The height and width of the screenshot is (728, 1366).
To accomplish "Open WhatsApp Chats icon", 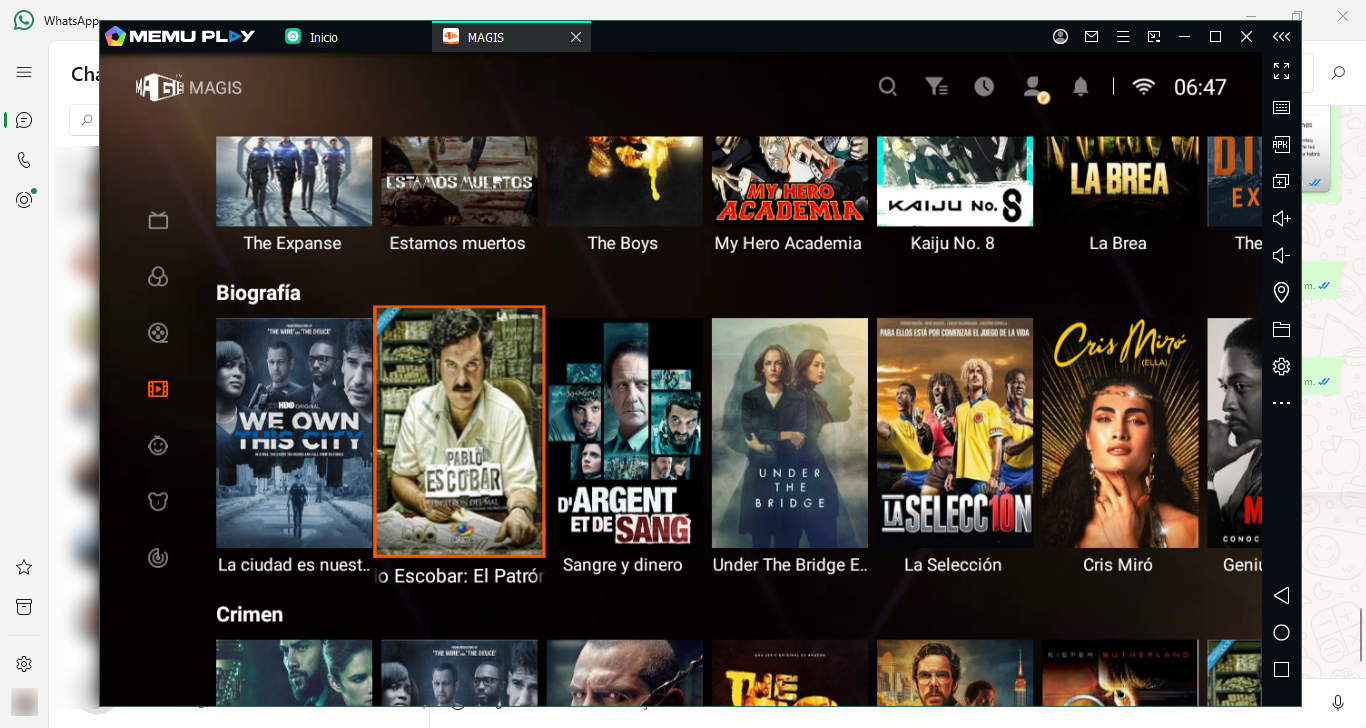I will tap(24, 120).
